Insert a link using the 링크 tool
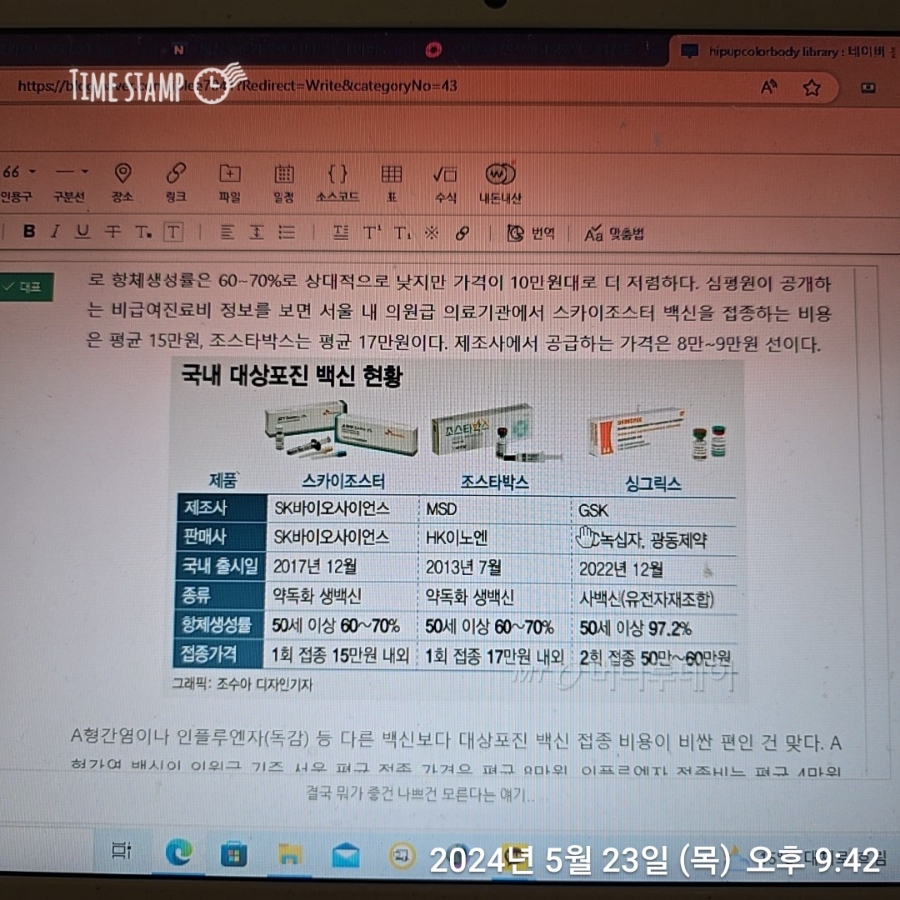This screenshot has width=900, height=900. (176, 183)
